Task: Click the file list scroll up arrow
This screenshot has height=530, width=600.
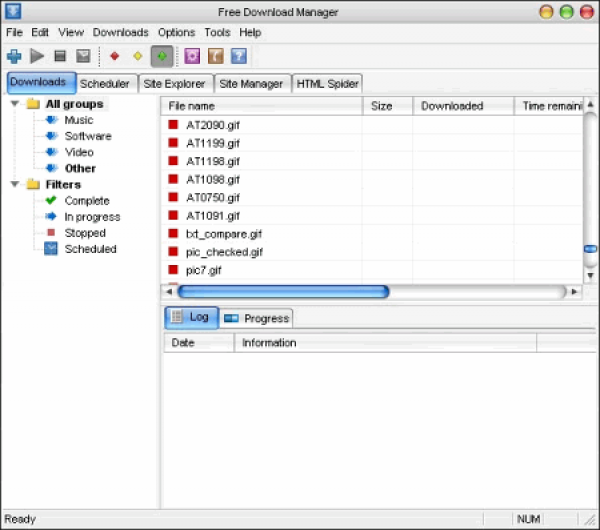Action: coord(590,104)
